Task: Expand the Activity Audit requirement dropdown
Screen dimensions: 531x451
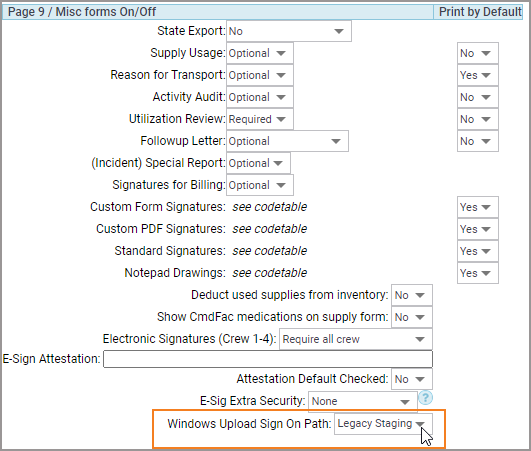Action: click(x=260, y=97)
